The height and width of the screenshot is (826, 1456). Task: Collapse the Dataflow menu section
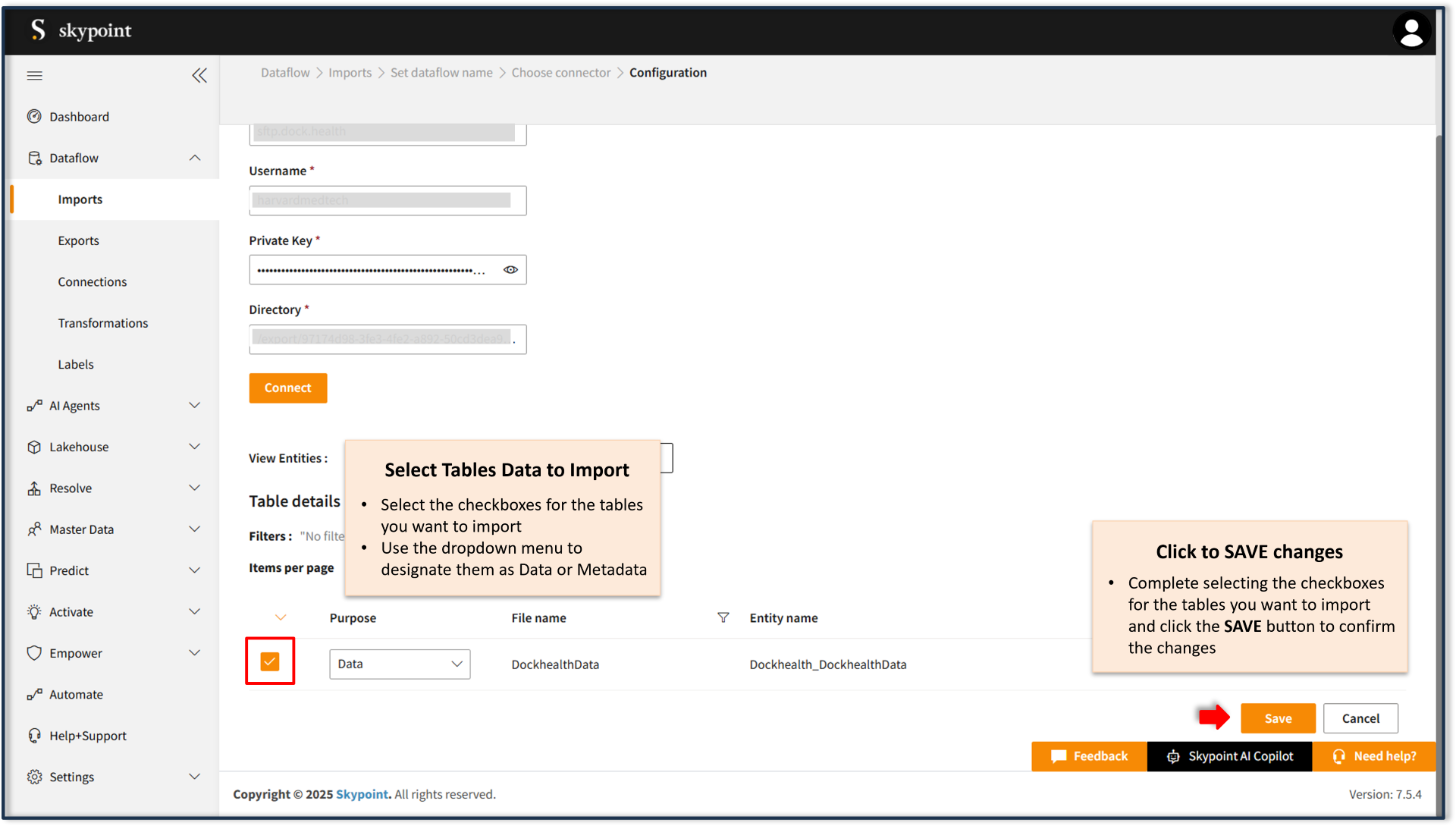[195, 158]
